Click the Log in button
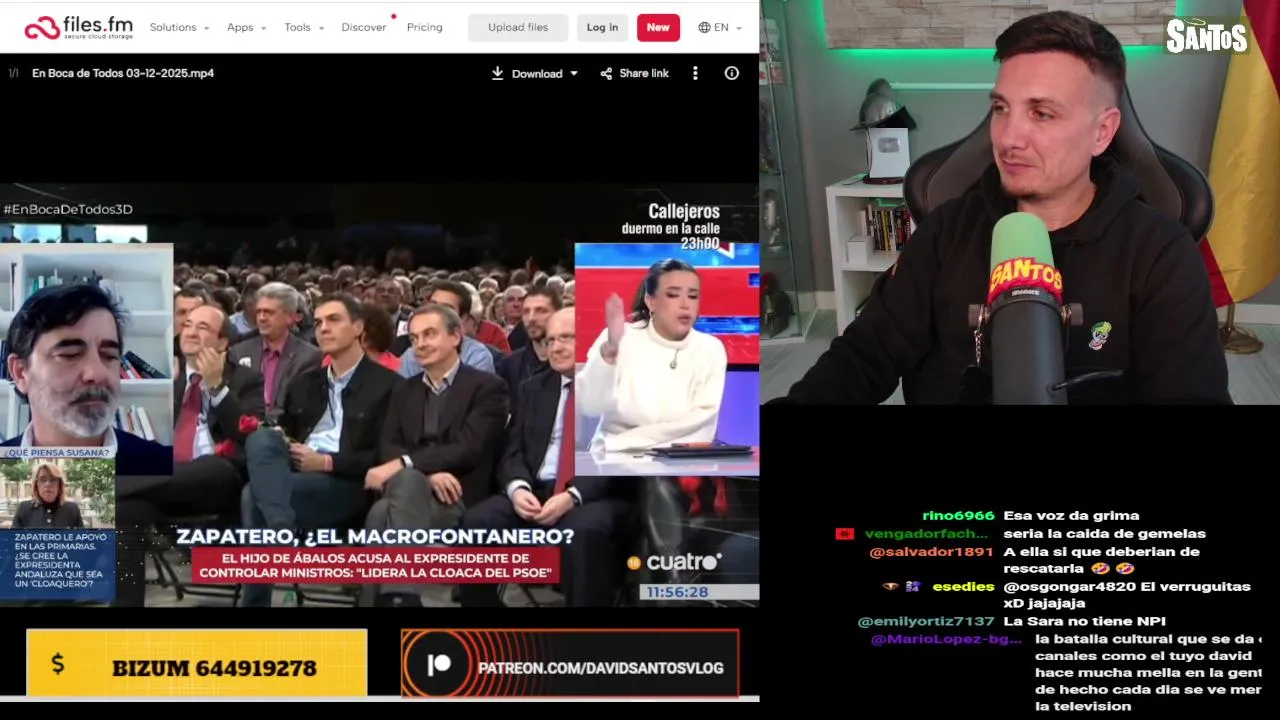Screen dimensions: 1280x720 point(602,27)
